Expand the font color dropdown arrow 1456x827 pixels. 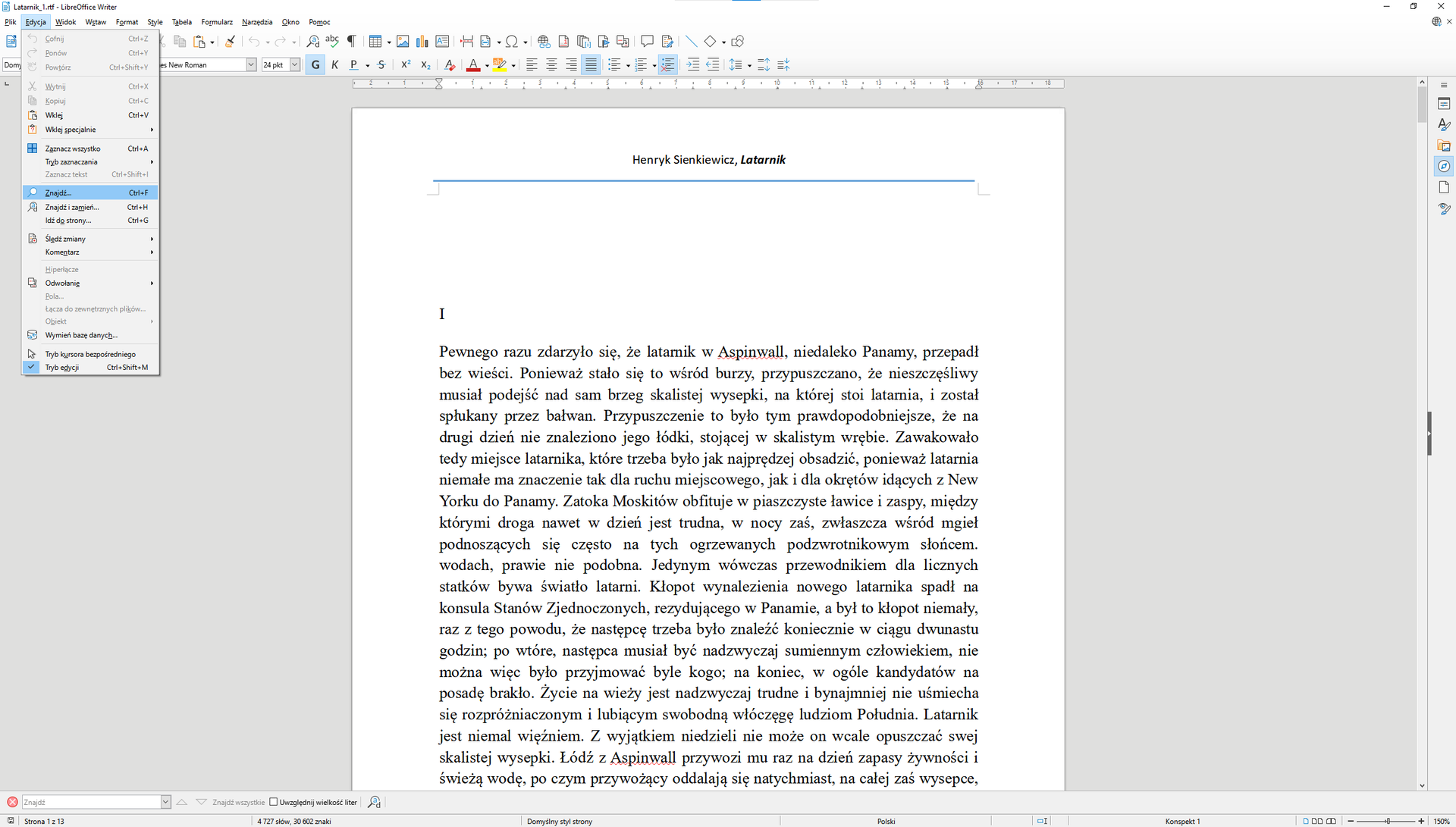coord(487,65)
